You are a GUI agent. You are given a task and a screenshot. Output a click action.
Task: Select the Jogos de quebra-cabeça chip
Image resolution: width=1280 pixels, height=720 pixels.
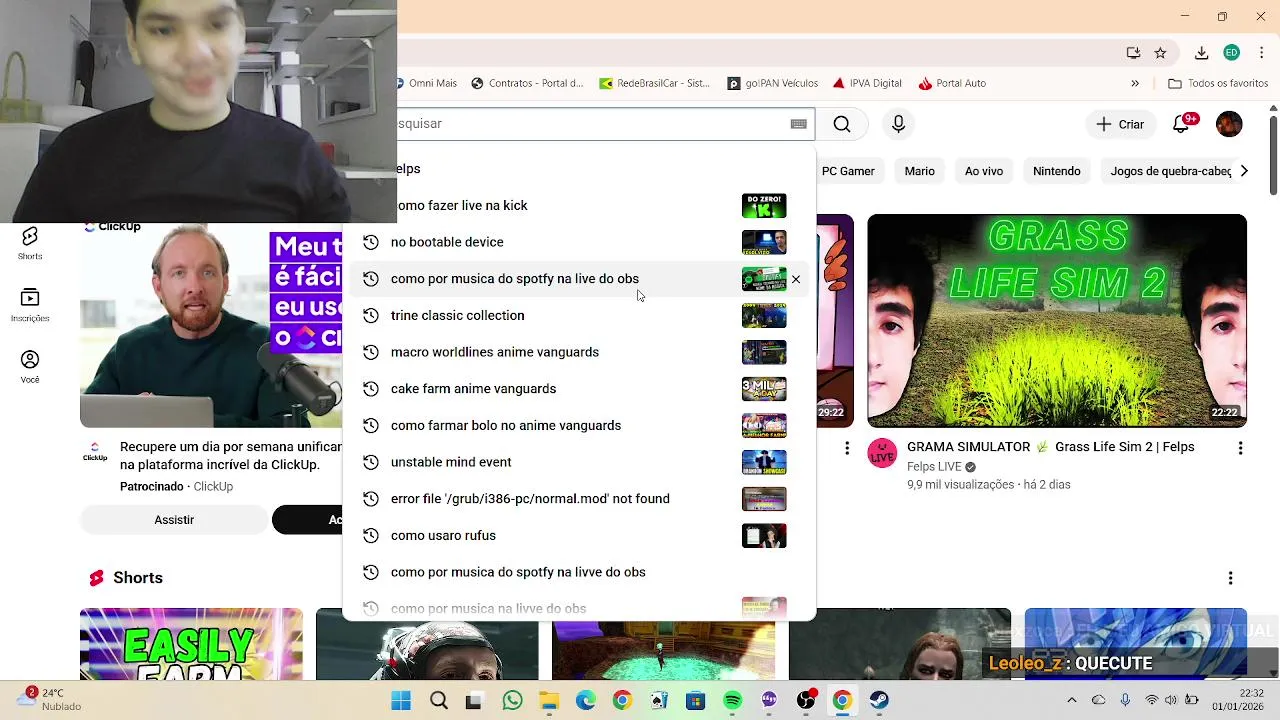click(1170, 171)
